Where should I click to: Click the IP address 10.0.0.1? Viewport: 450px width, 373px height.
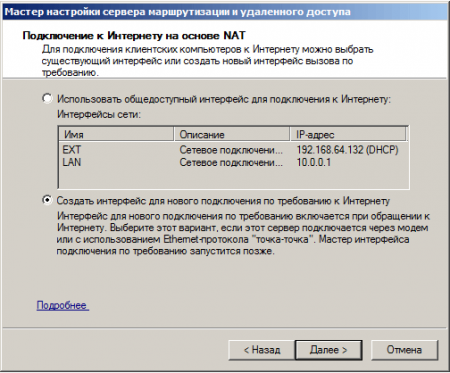(314, 162)
